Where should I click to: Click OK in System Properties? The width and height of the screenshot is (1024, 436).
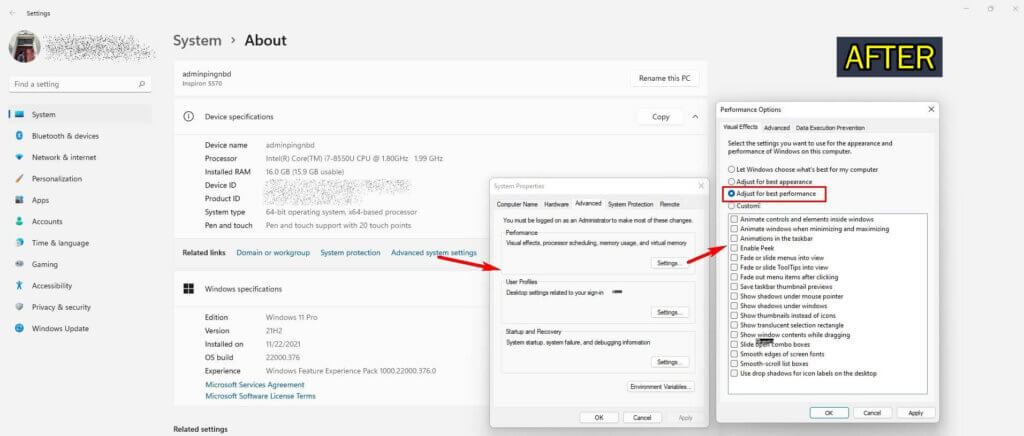click(599, 418)
